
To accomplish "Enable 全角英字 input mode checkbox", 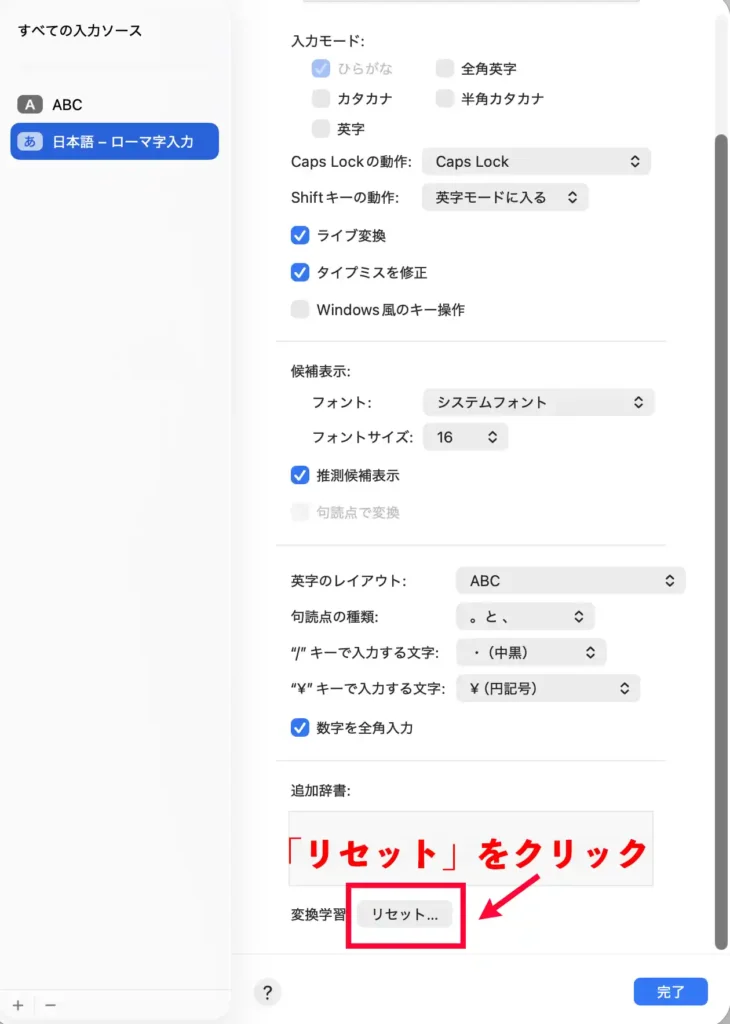I will (445, 69).
